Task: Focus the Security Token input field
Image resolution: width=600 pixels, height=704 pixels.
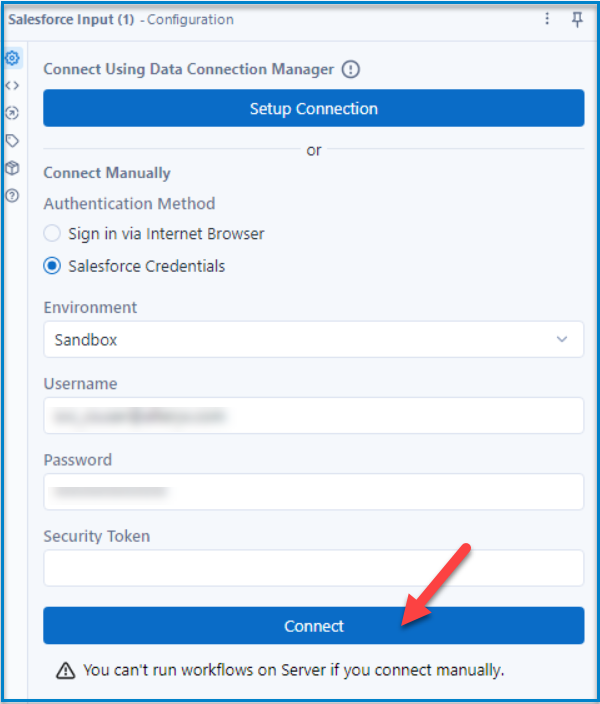Action: point(313,568)
